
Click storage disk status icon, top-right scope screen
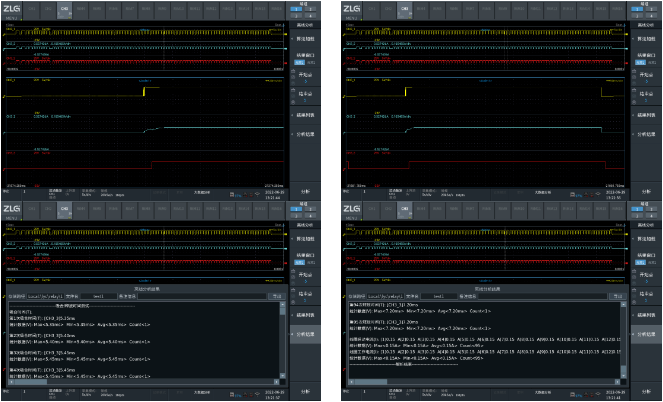573,194
